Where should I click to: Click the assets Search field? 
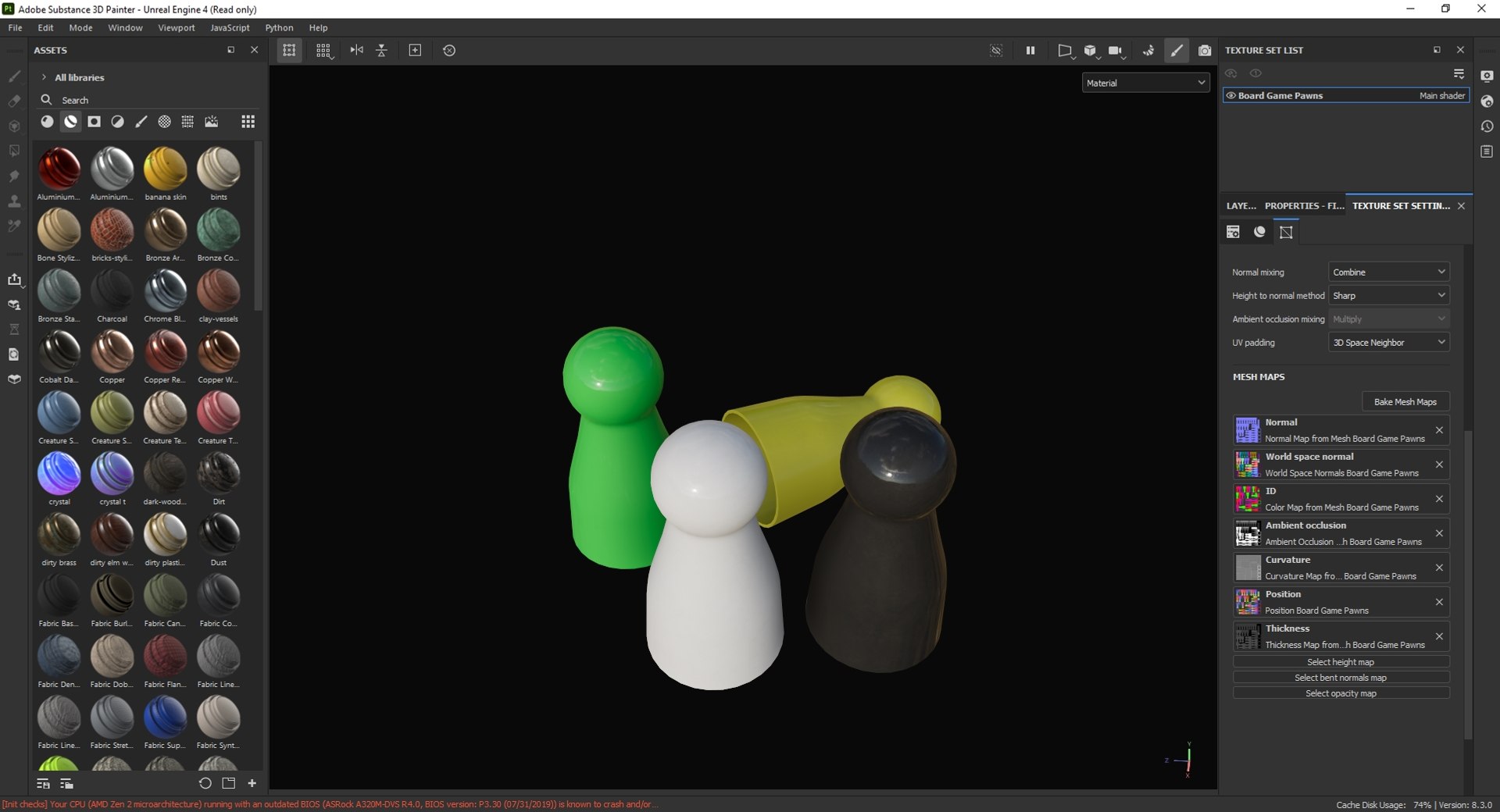coord(148,100)
